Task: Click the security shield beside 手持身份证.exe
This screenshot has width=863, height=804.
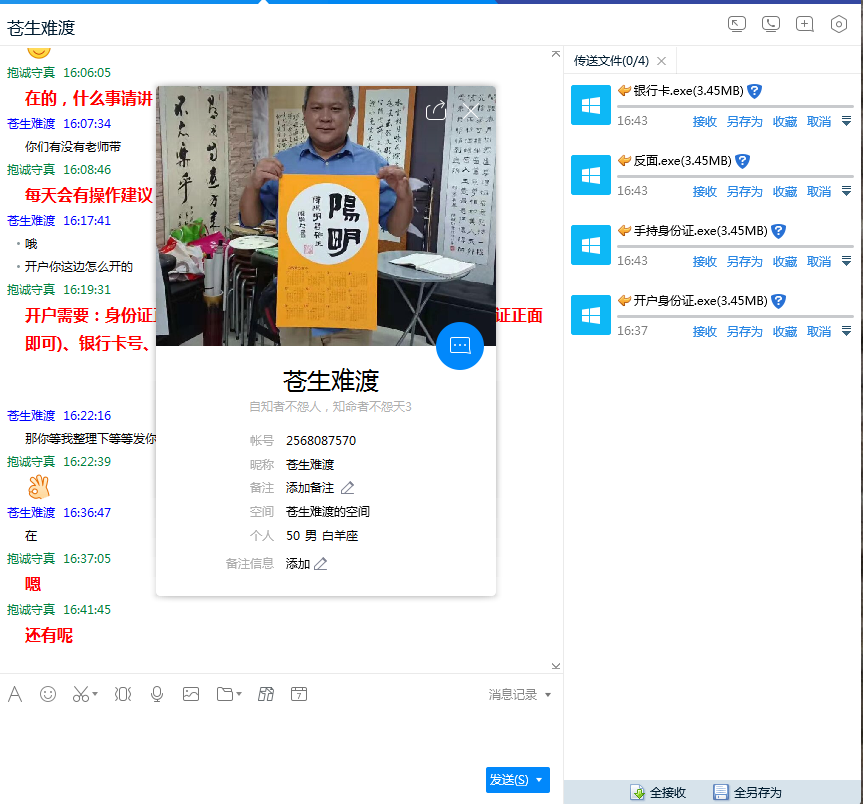Action: click(778, 231)
